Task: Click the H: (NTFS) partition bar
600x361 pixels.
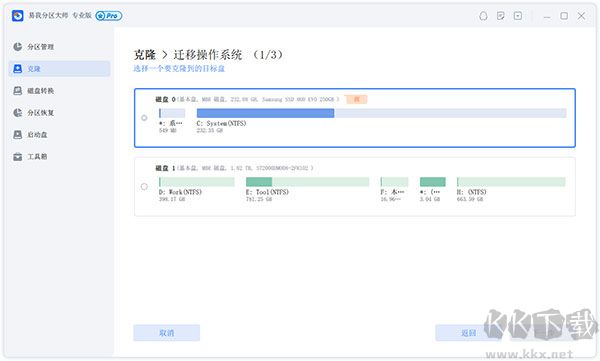Action: (511, 182)
